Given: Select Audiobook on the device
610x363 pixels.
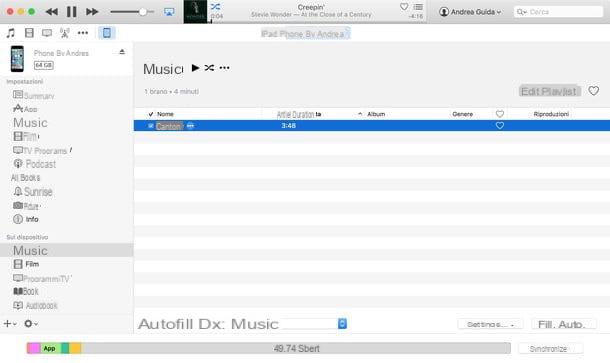Looking at the screenshot, I should 35,305.
